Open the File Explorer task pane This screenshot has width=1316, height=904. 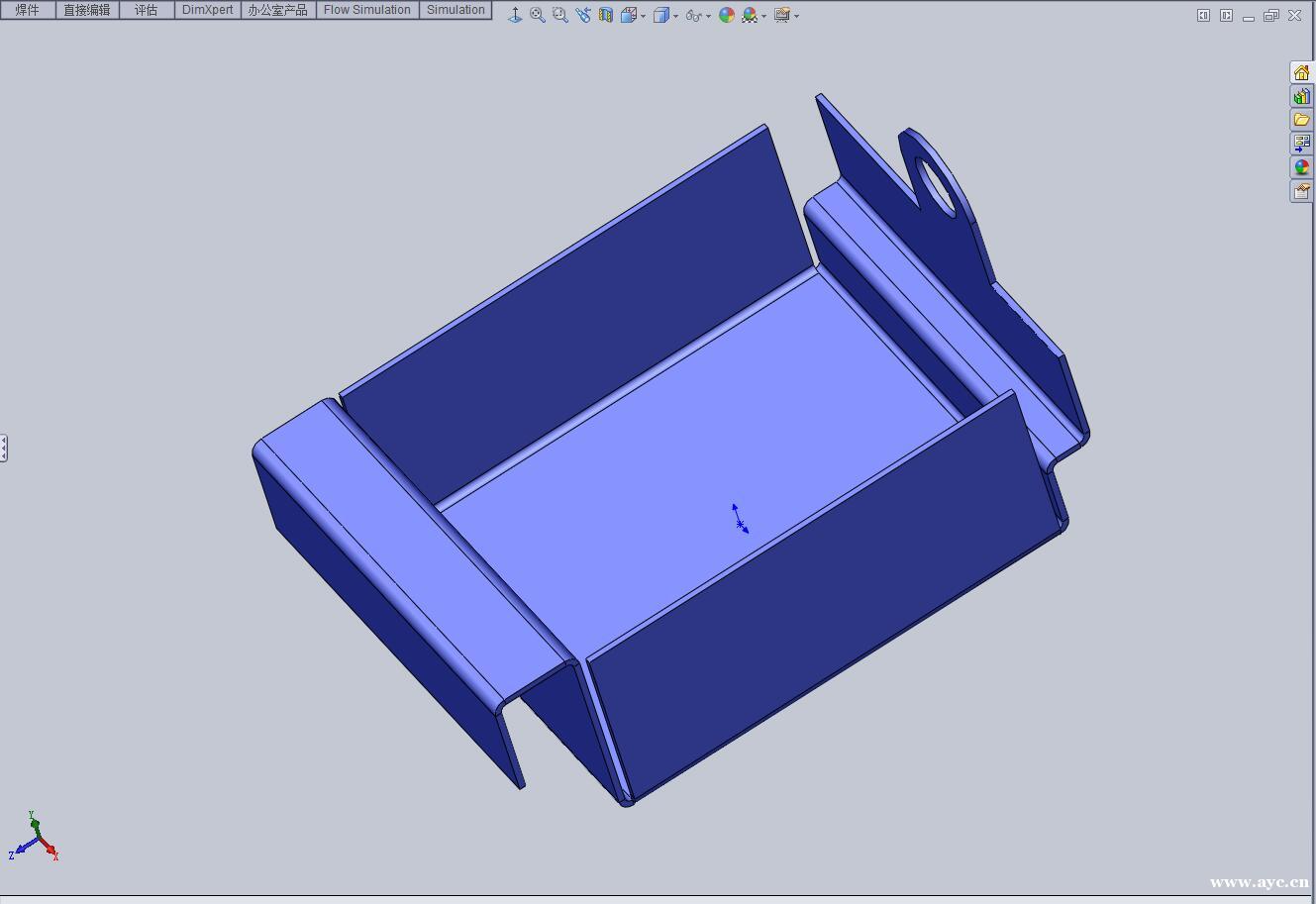(x=1301, y=119)
